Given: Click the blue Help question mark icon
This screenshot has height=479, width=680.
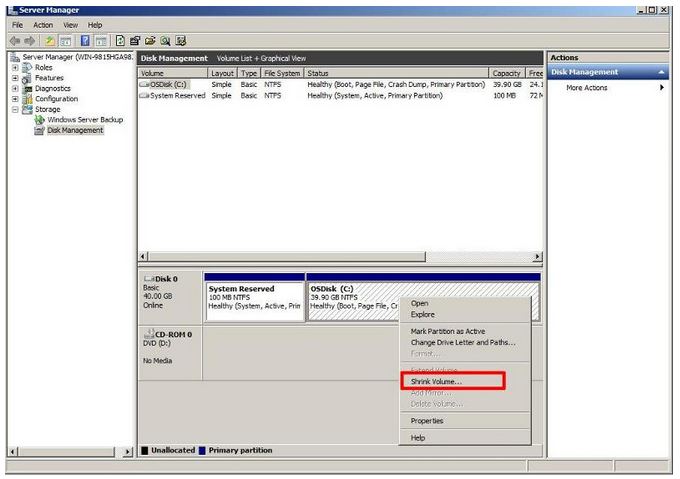Looking at the screenshot, I should pos(85,41).
